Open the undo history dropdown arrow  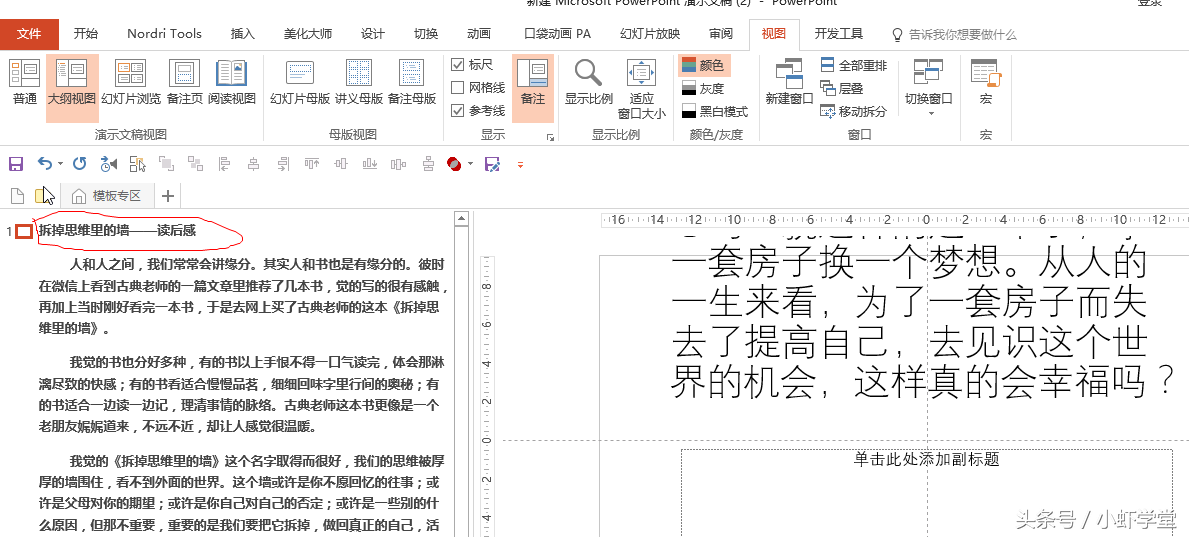pyautogui.click(x=60, y=163)
